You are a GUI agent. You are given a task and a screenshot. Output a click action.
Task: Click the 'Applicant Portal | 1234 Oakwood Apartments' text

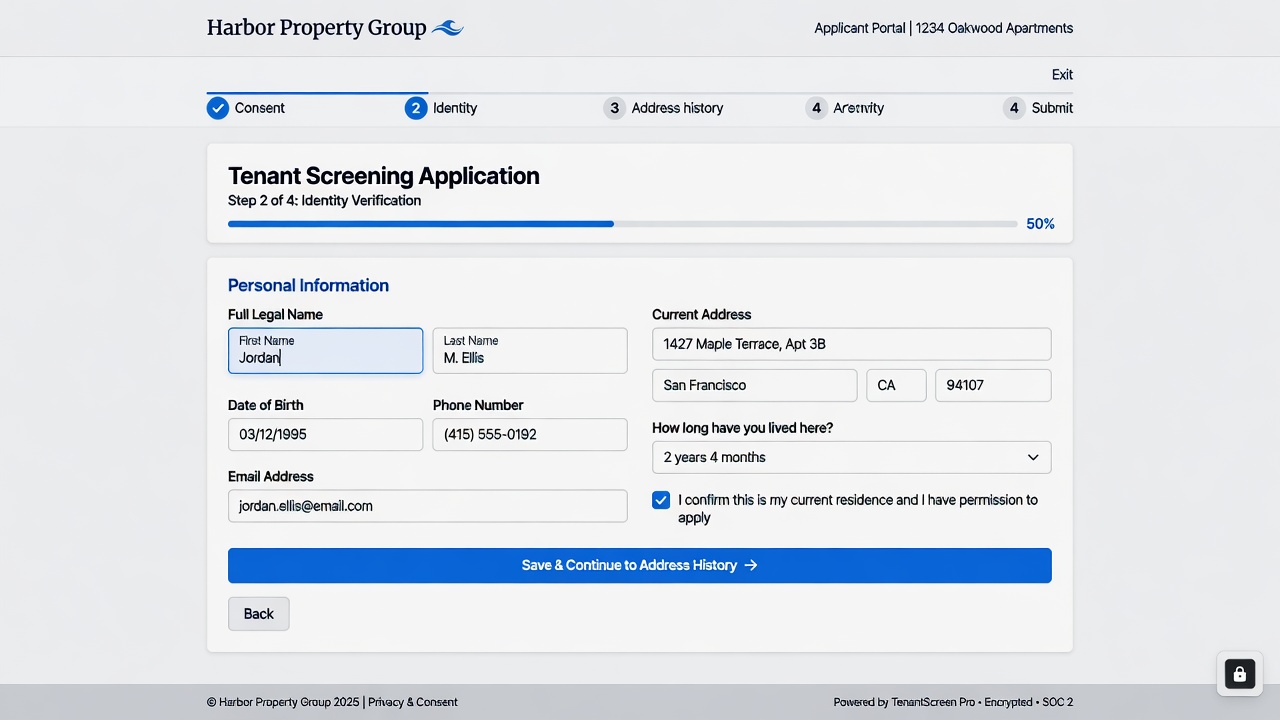944,28
